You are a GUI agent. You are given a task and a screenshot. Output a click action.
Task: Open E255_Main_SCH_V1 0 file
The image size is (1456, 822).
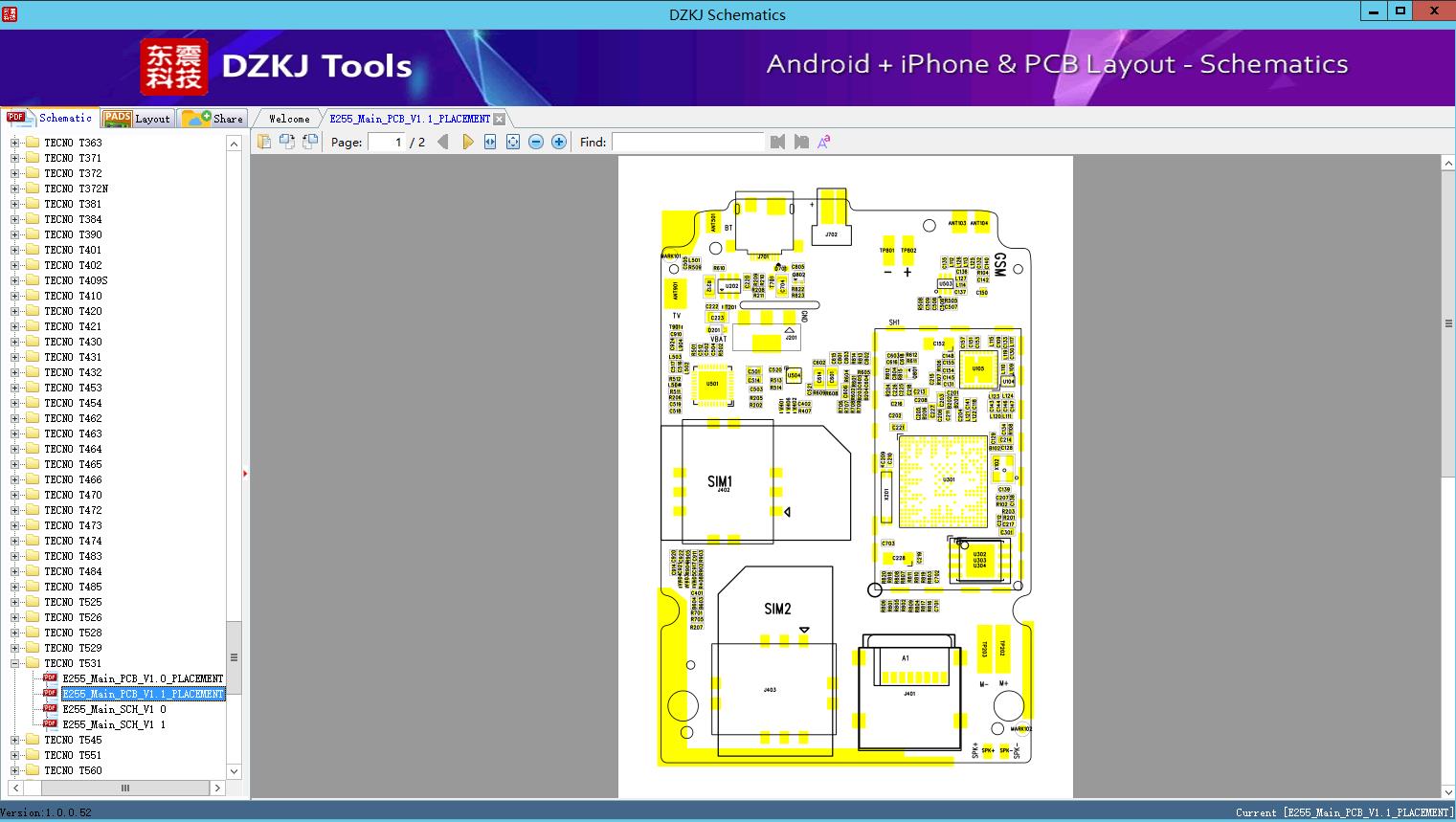point(114,709)
